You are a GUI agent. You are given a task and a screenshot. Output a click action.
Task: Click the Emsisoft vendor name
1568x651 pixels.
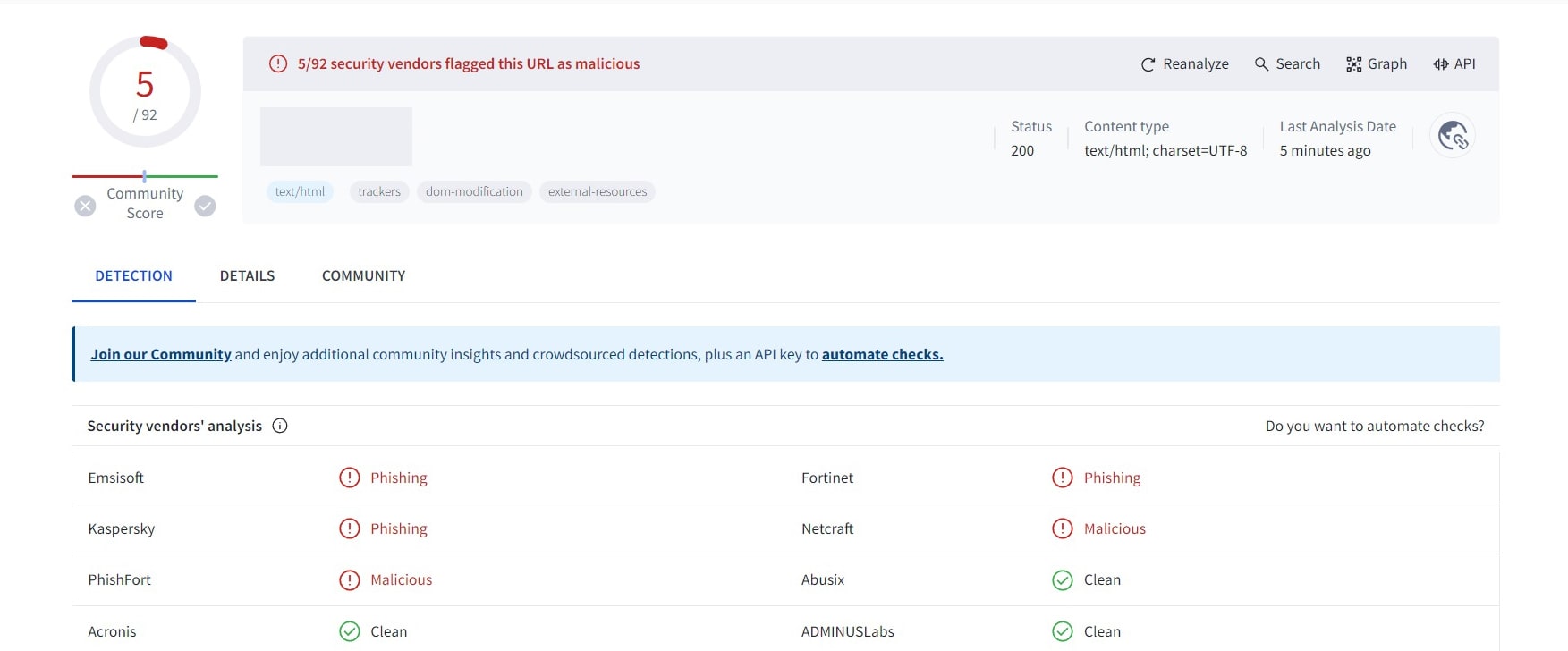coord(115,478)
